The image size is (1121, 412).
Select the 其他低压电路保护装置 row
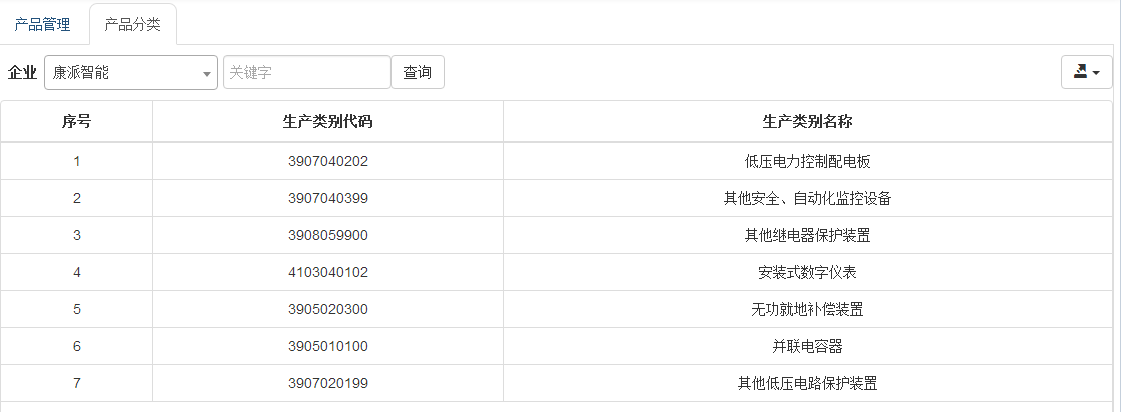[x=807, y=383]
